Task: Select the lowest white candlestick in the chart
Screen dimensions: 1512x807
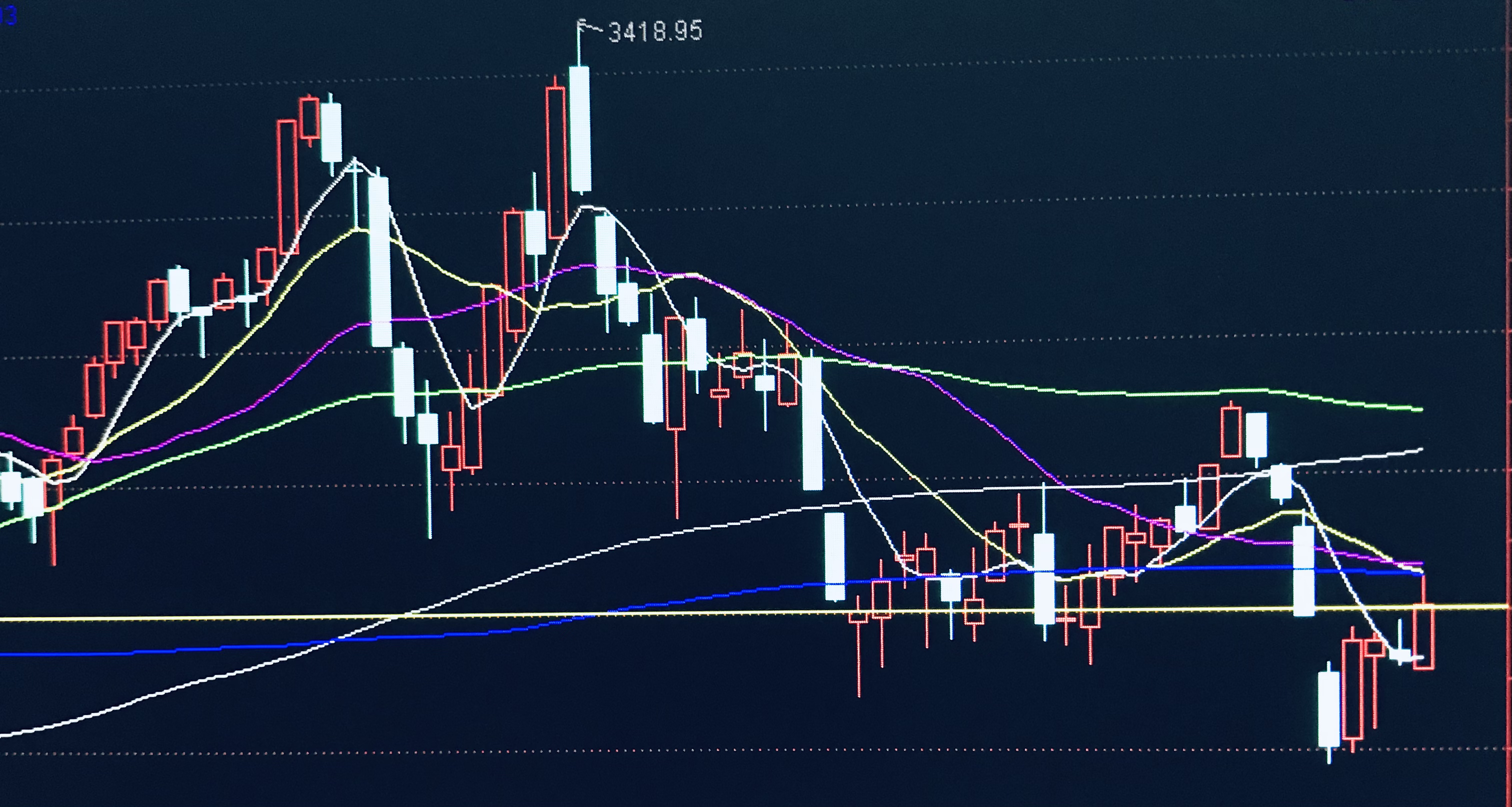Action: (1329, 709)
